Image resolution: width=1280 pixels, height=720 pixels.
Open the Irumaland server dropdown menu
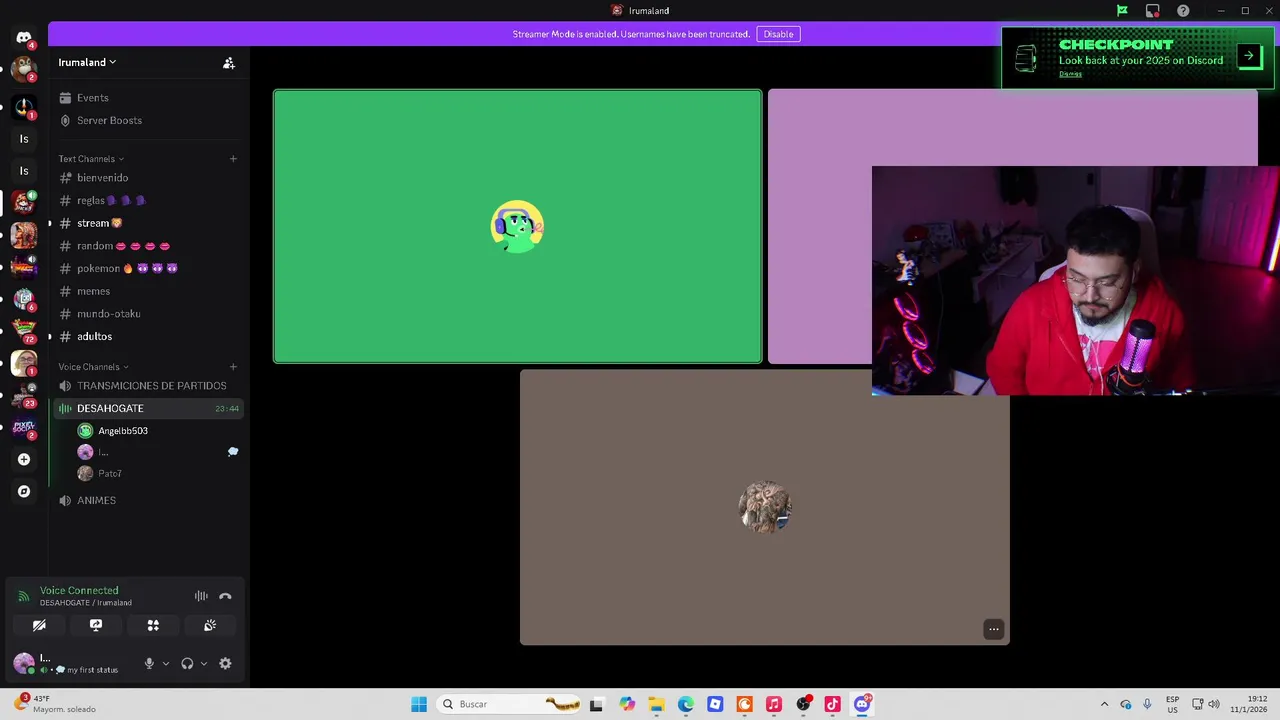coord(87,62)
